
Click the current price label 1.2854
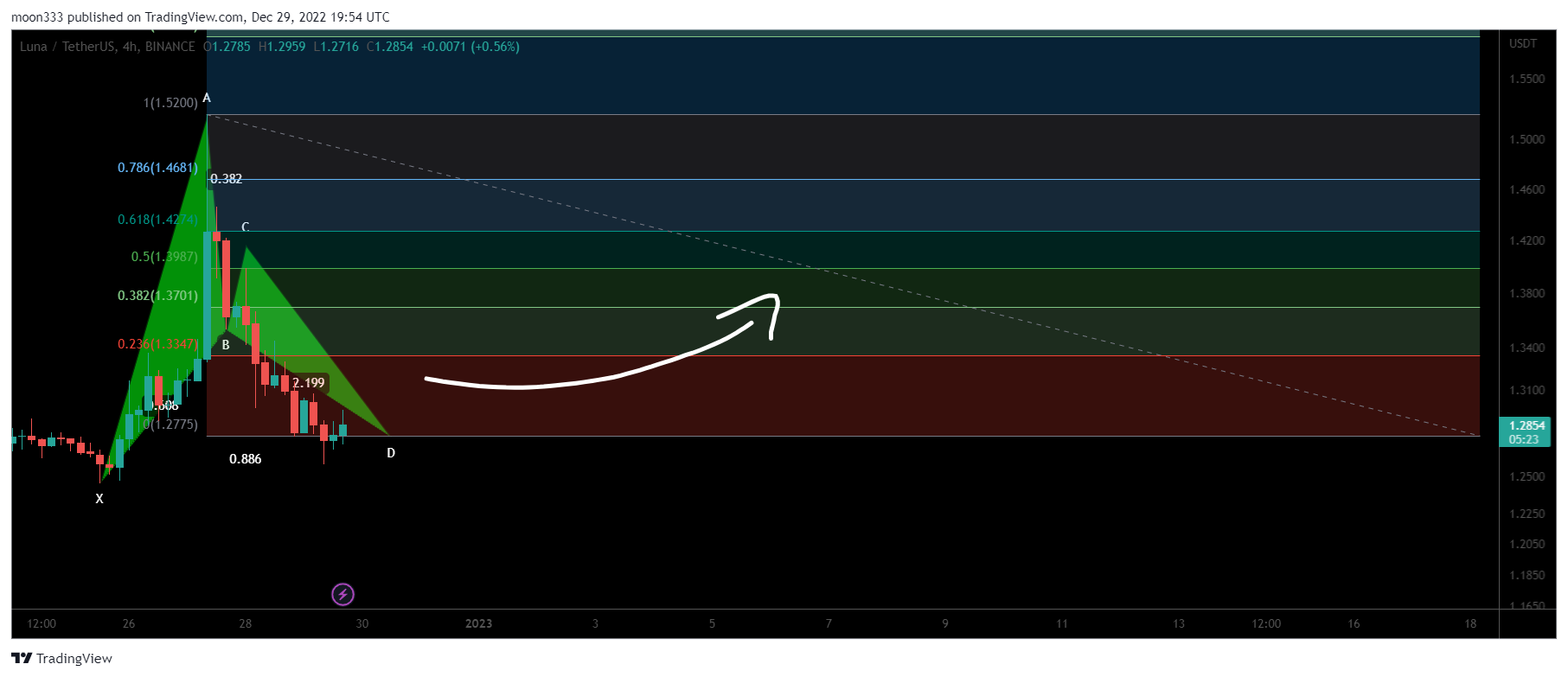[1526, 425]
